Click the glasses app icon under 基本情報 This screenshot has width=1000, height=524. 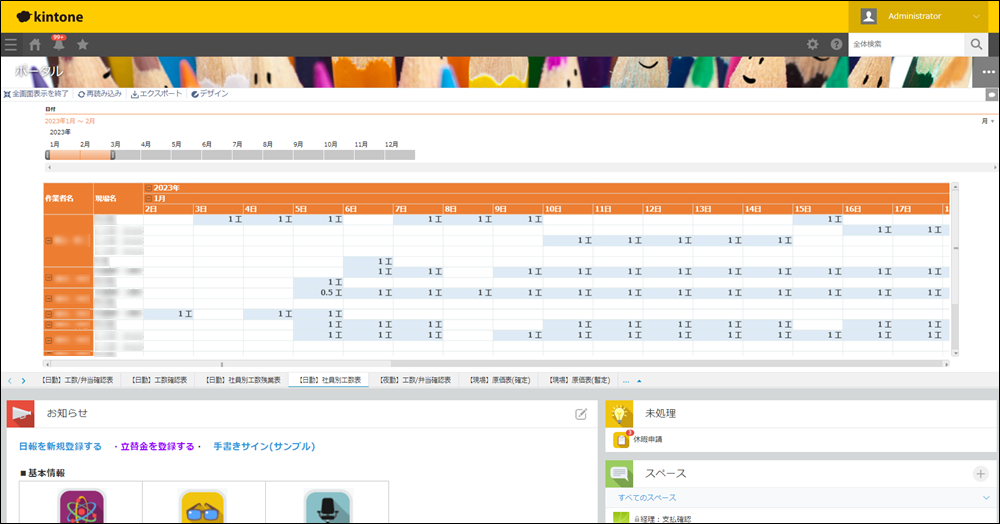(x=203, y=507)
